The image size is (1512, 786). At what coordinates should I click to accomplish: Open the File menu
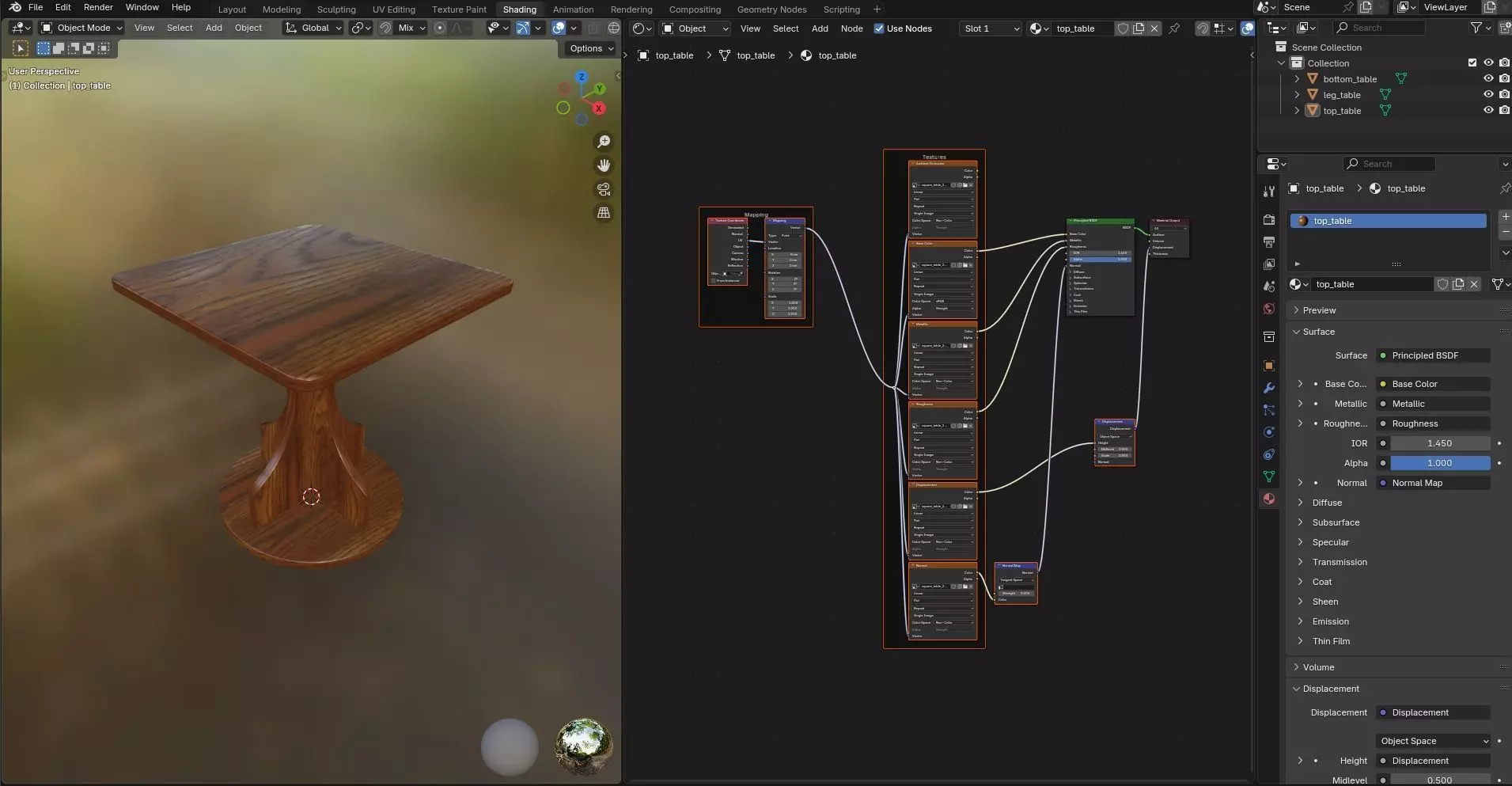pyautogui.click(x=36, y=7)
